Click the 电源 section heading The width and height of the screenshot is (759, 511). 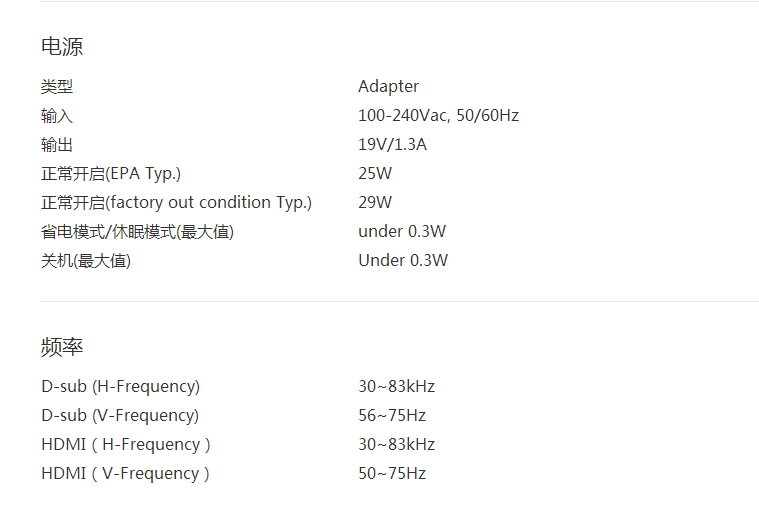click(x=62, y=46)
